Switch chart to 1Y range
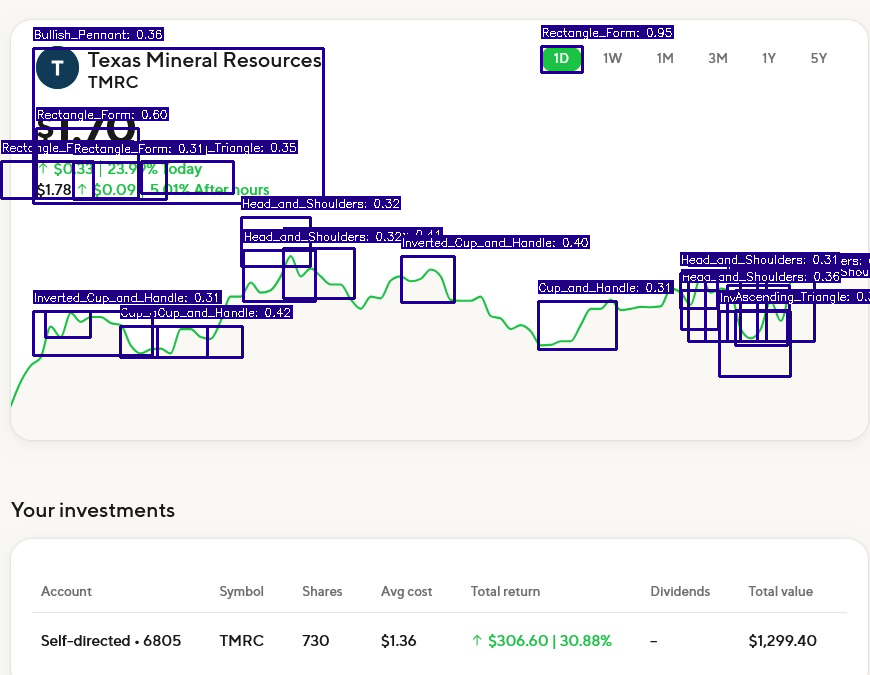The width and height of the screenshot is (870, 675). click(768, 58)
